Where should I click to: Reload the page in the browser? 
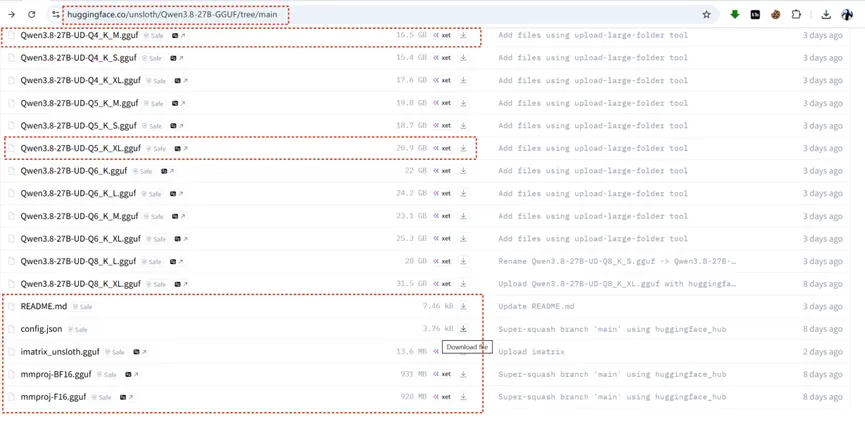click(32, 15)
